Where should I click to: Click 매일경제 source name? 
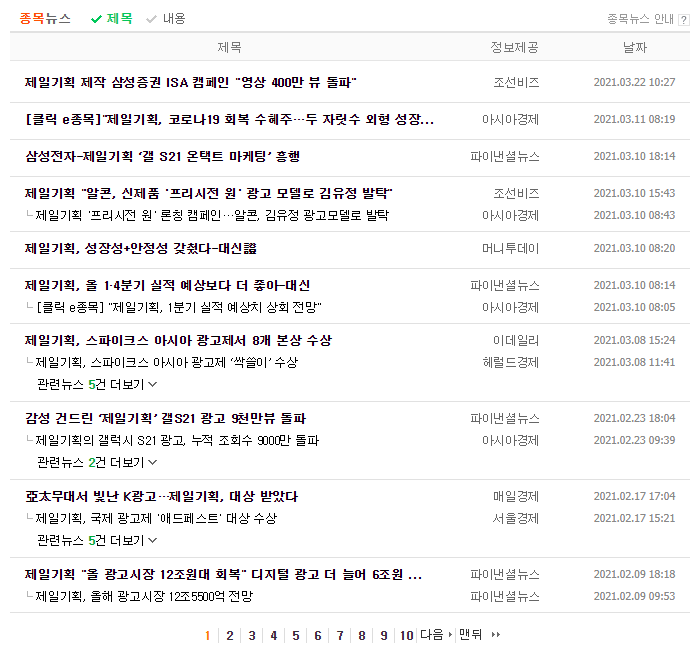coord(516,497)
